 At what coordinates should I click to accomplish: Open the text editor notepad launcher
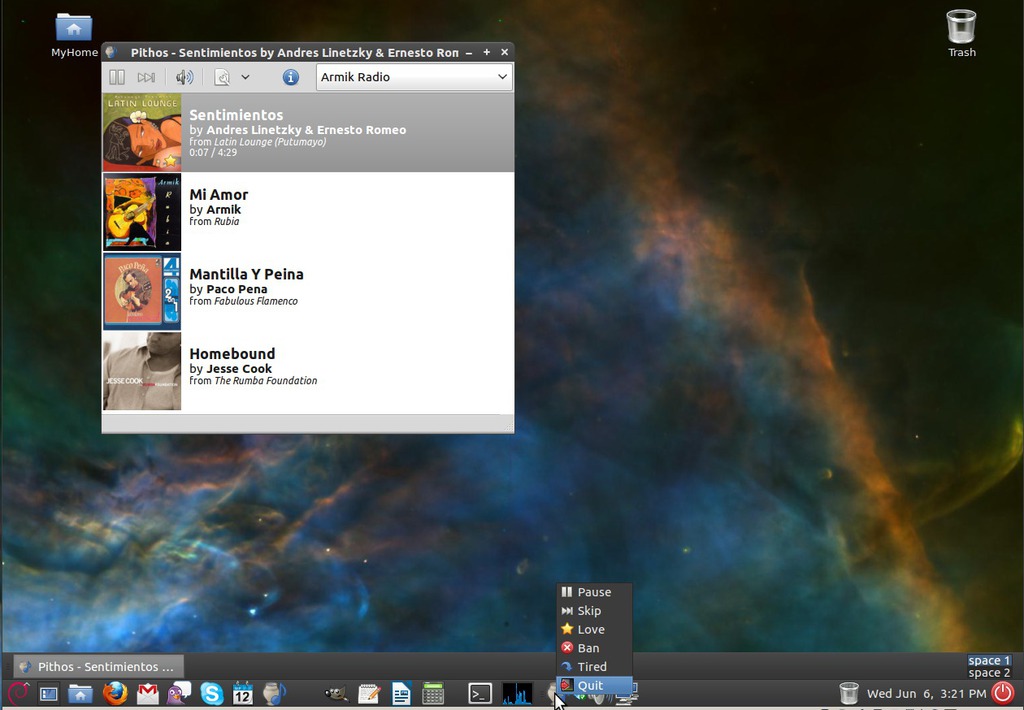369,693
